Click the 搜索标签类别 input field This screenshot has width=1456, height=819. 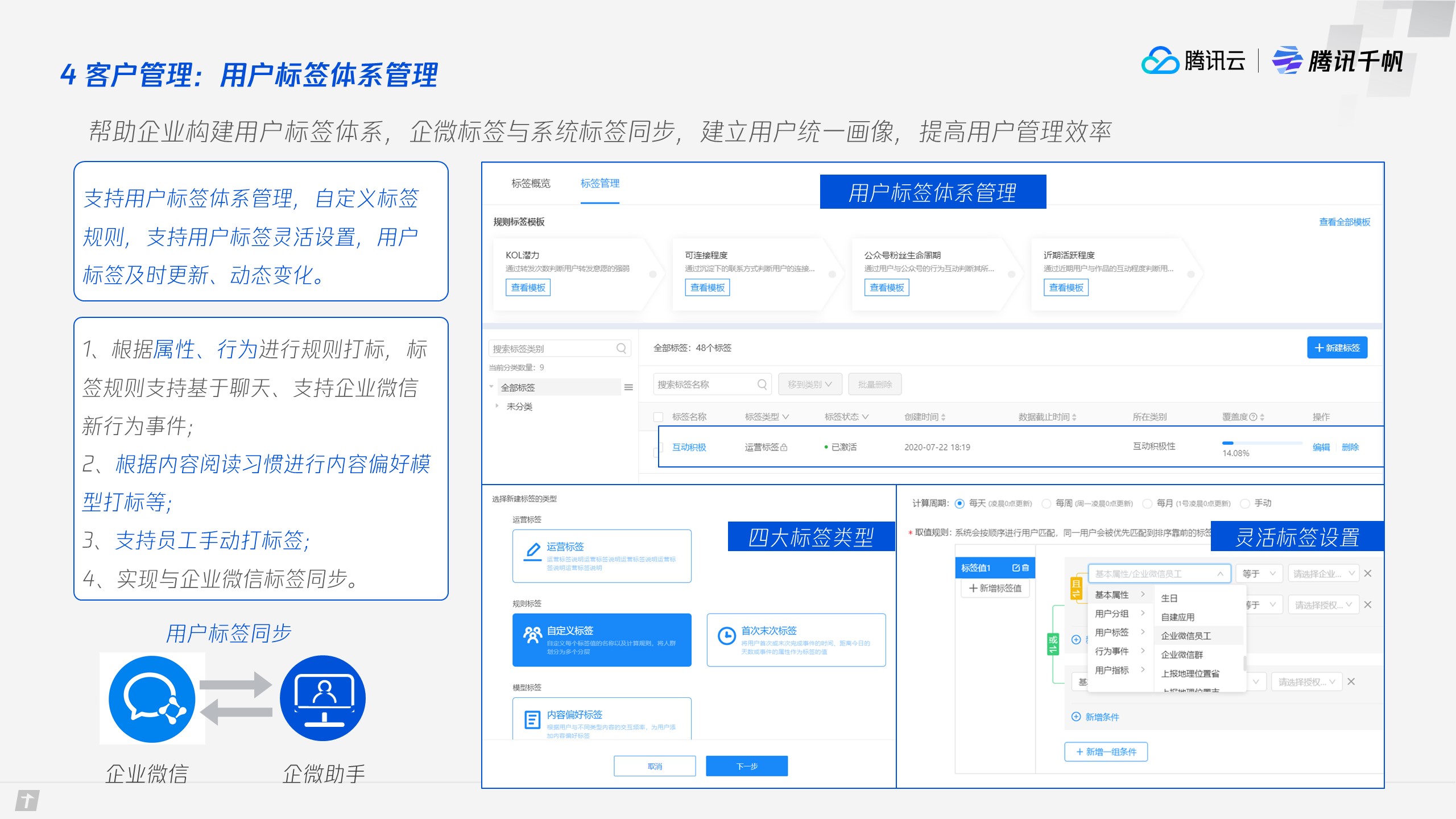(x=560, y=348)
